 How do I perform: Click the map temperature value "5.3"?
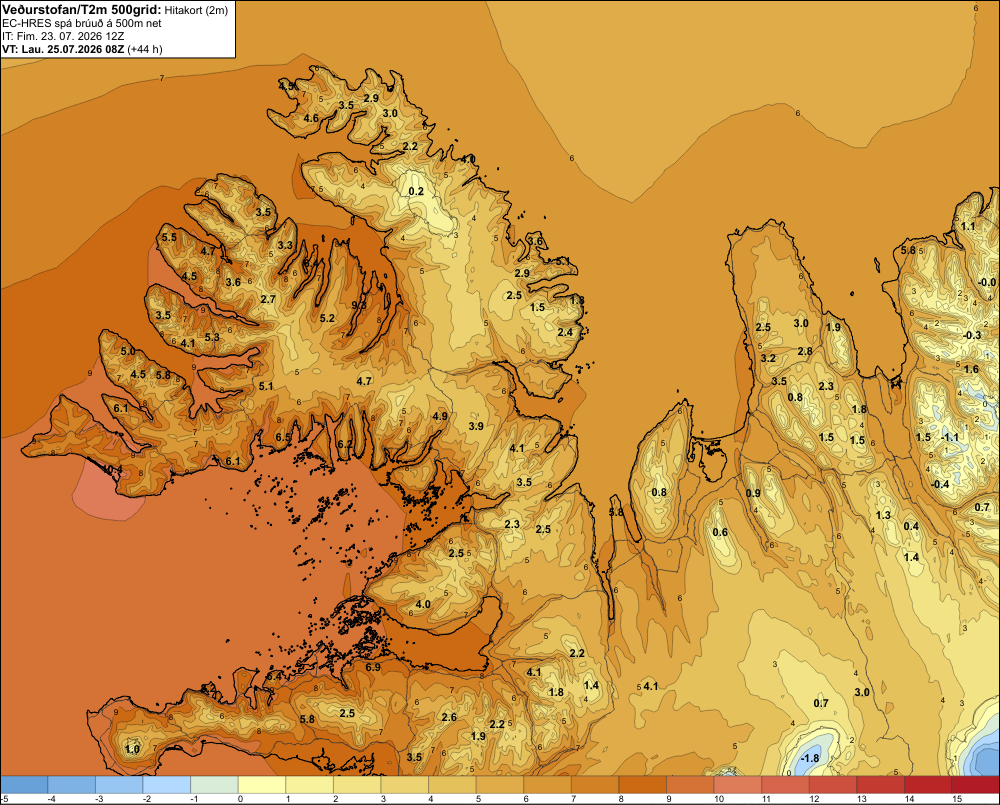[212, 337]
